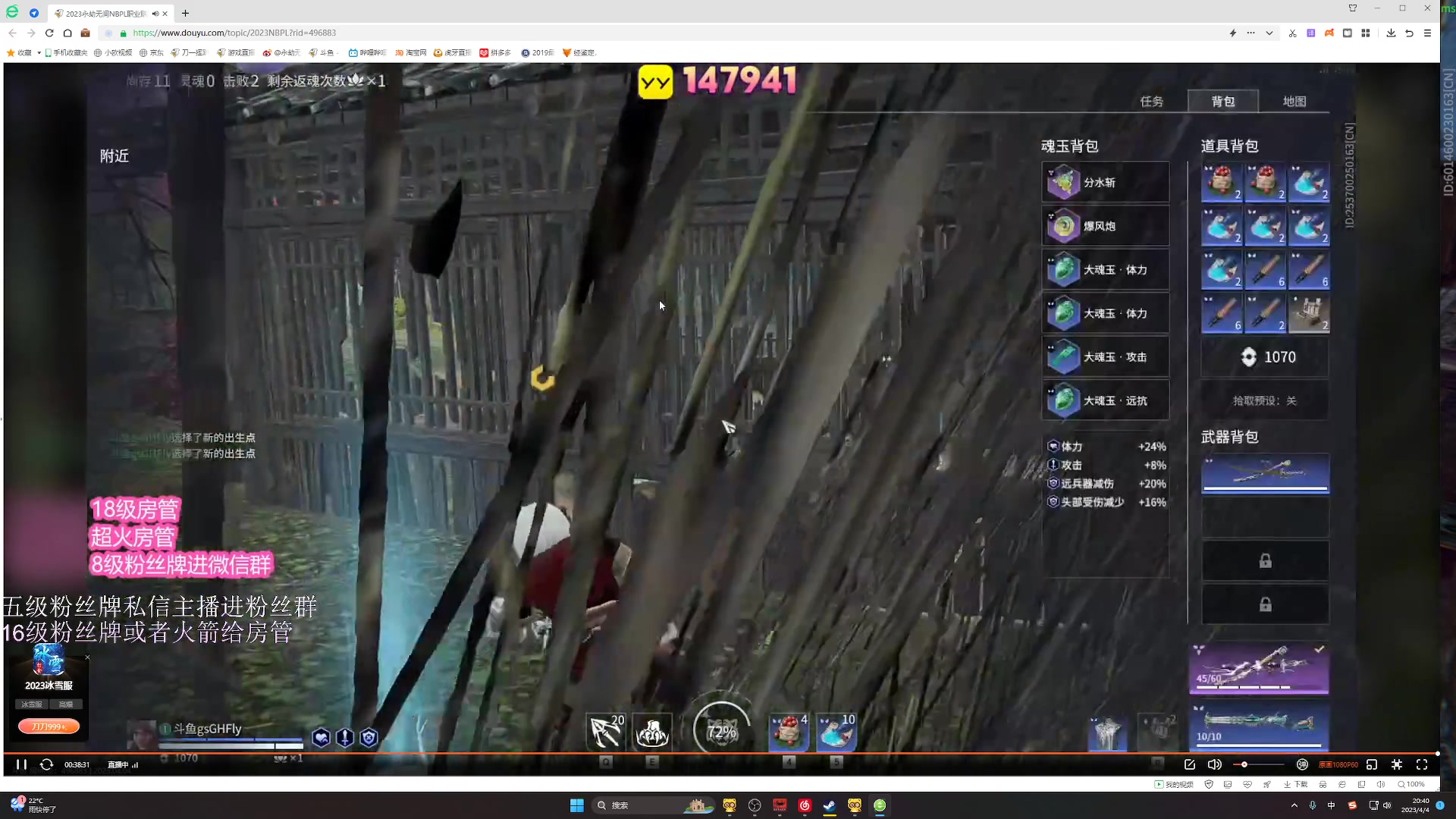The height and width of the screenshot is (819, 1456).
Task: Click the danmaku edit pencil icon
Action: (1189, 764)
